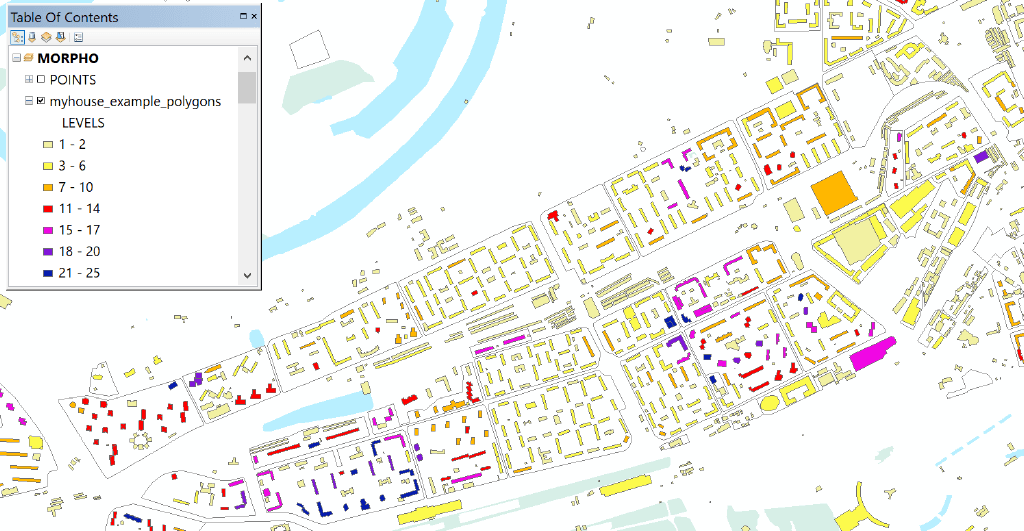The width and height of the screenshot is (1024, 531).
Task: Click the '3 - 6' legend label
Action: pos(72,166)
